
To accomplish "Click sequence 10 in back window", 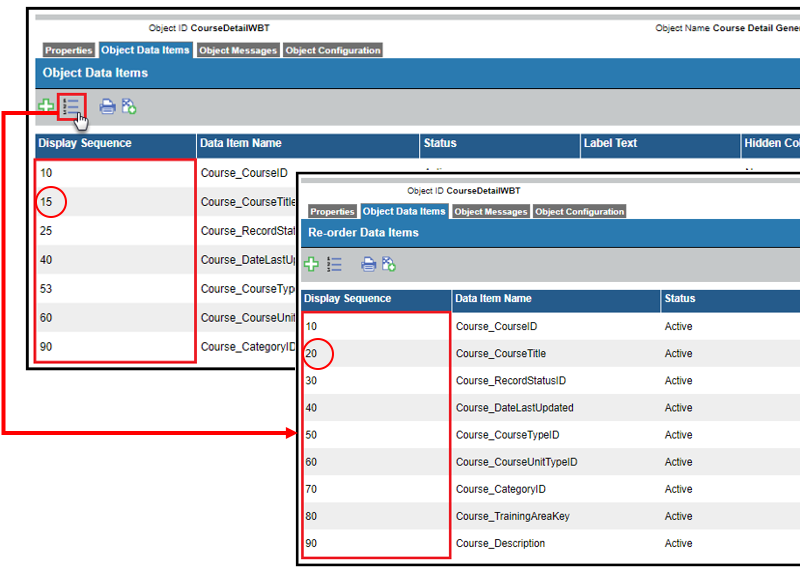I will click(46, 173).
